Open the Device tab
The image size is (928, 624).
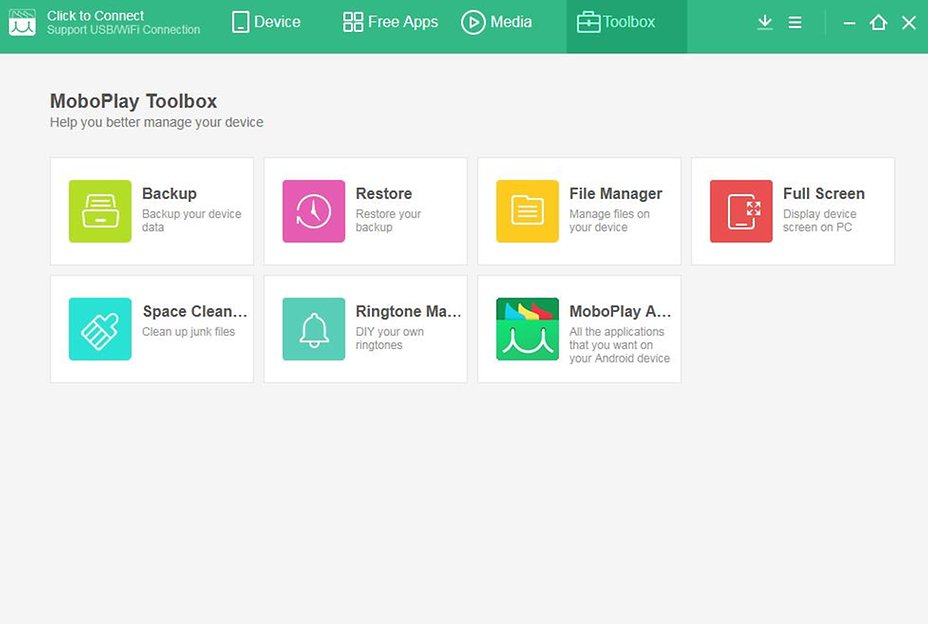click(266, 22)
